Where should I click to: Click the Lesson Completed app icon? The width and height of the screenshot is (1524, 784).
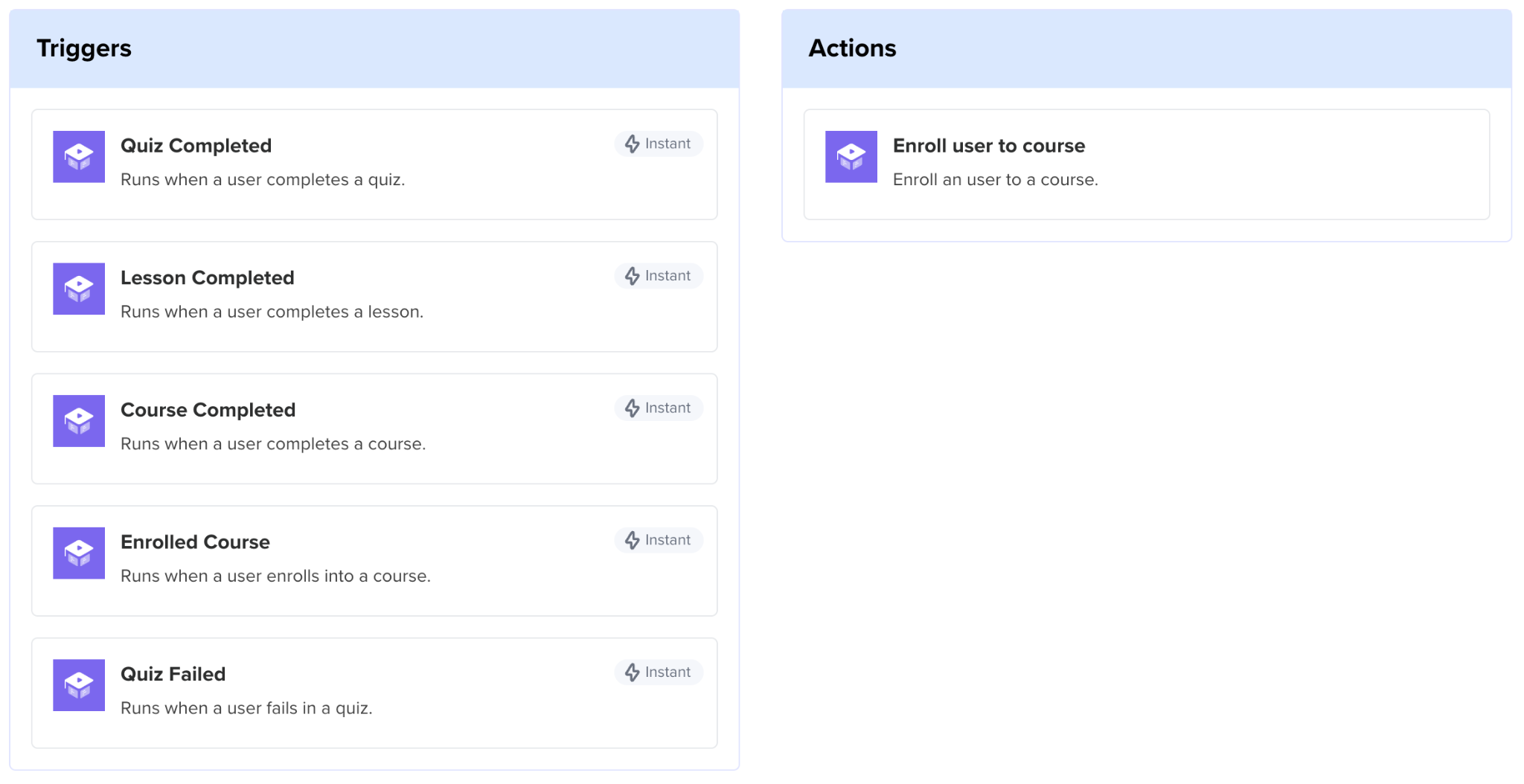pyautogui.click(x=79, y=289)
